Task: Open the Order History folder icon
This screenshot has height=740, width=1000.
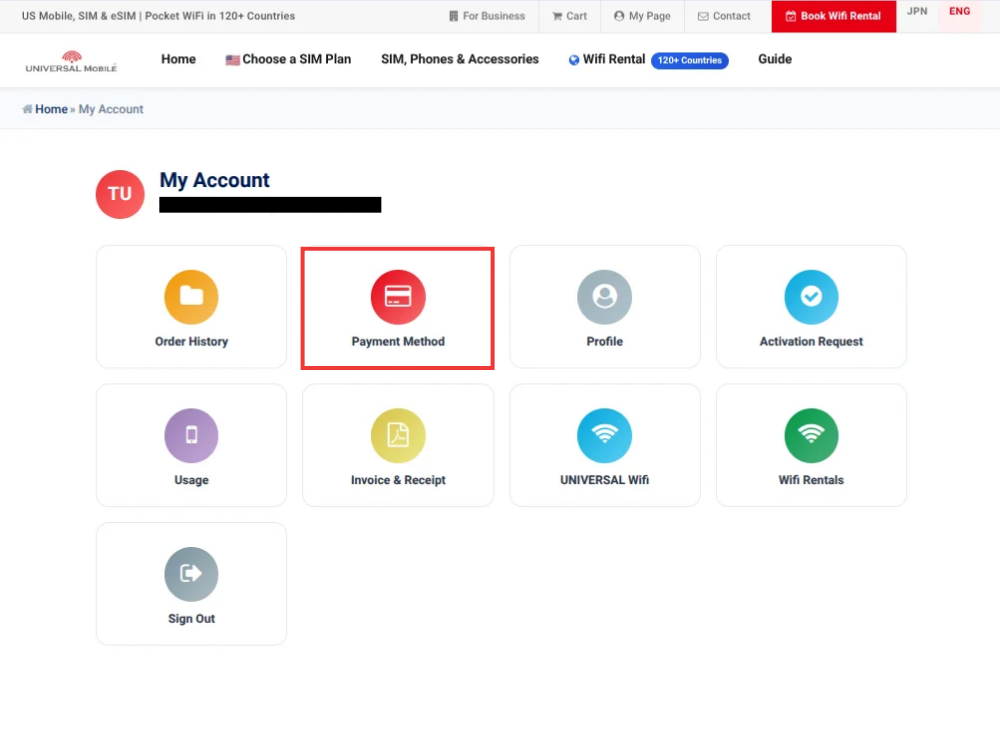Action: tap(191, 297)
